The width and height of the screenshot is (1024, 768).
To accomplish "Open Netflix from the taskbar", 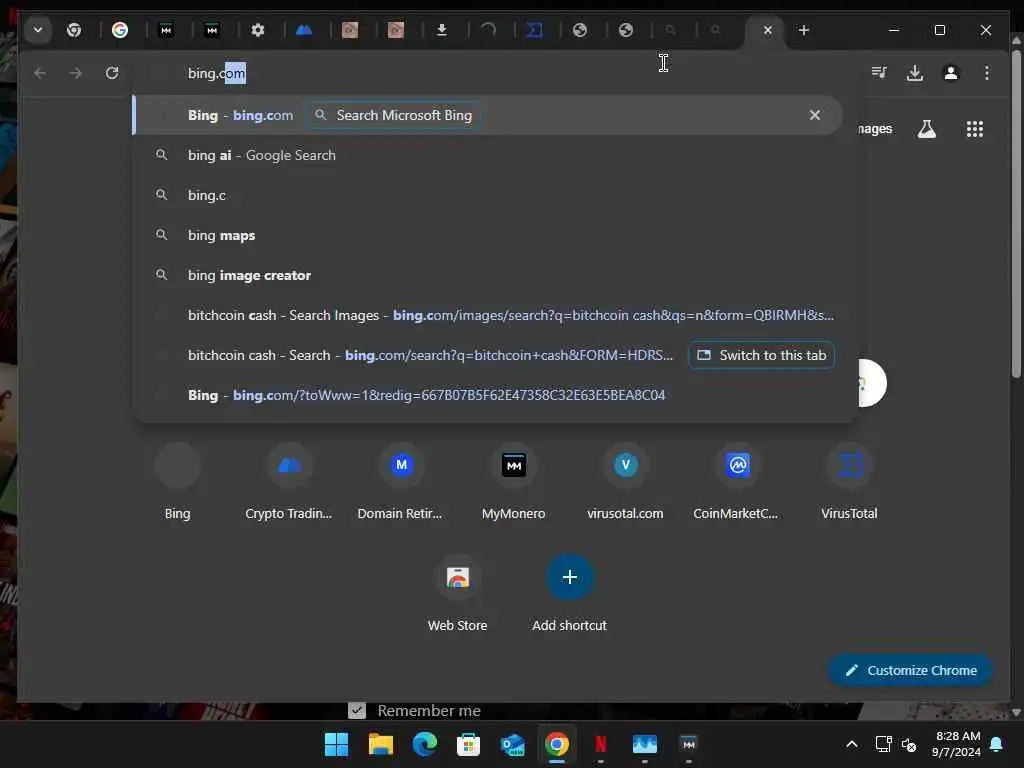I will click(x=601, y=744).
